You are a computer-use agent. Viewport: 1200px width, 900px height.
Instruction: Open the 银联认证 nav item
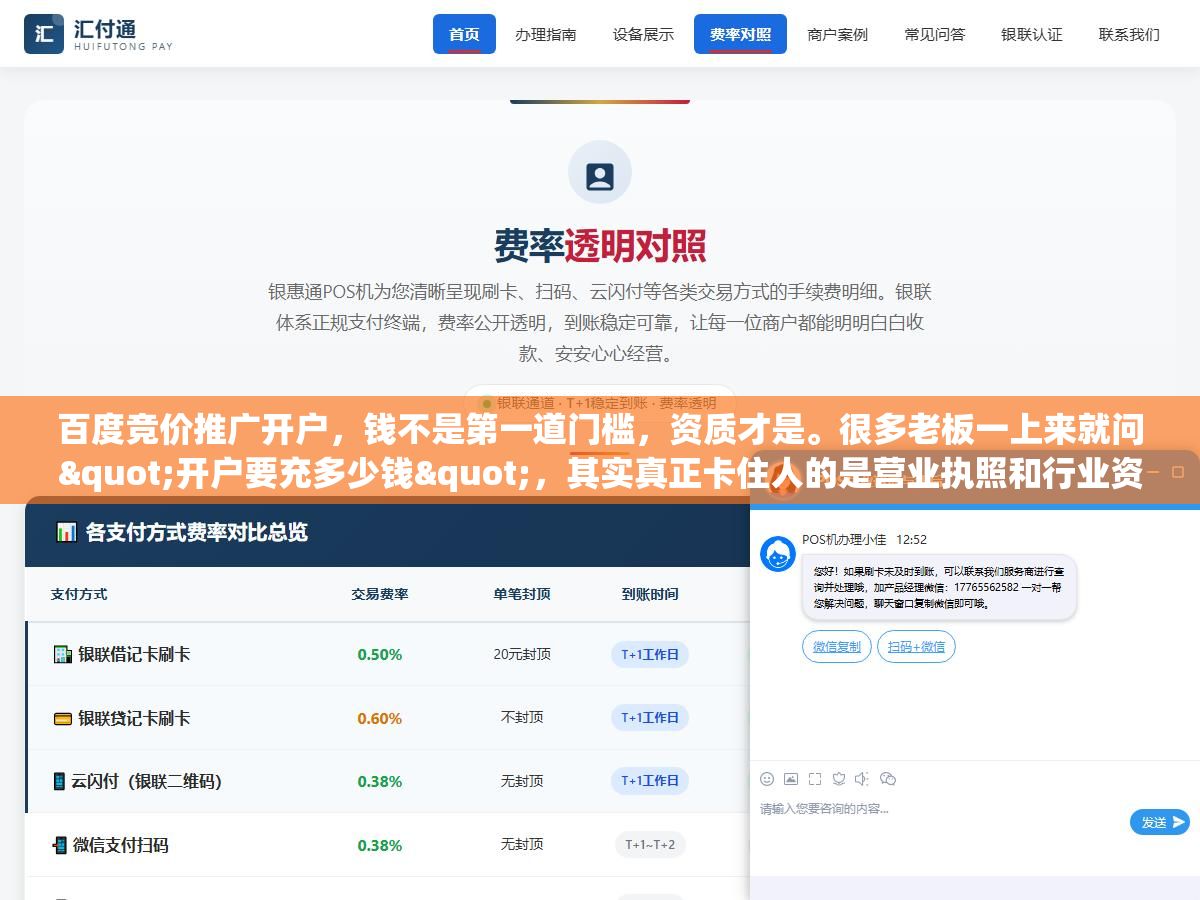[1032, 34]
